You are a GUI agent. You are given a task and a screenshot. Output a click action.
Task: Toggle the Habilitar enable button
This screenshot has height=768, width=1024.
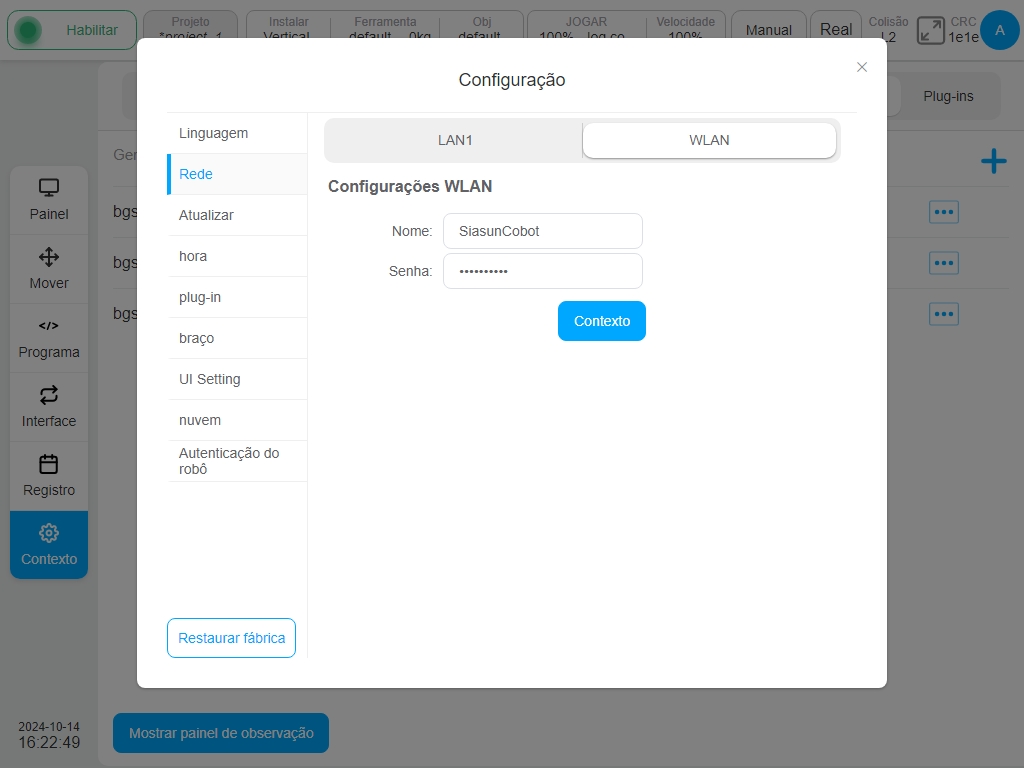(x=72, y=30)
